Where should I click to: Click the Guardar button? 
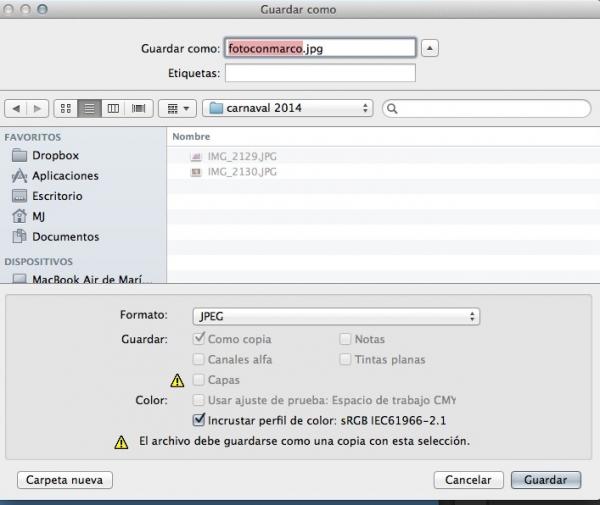point(546,480)
